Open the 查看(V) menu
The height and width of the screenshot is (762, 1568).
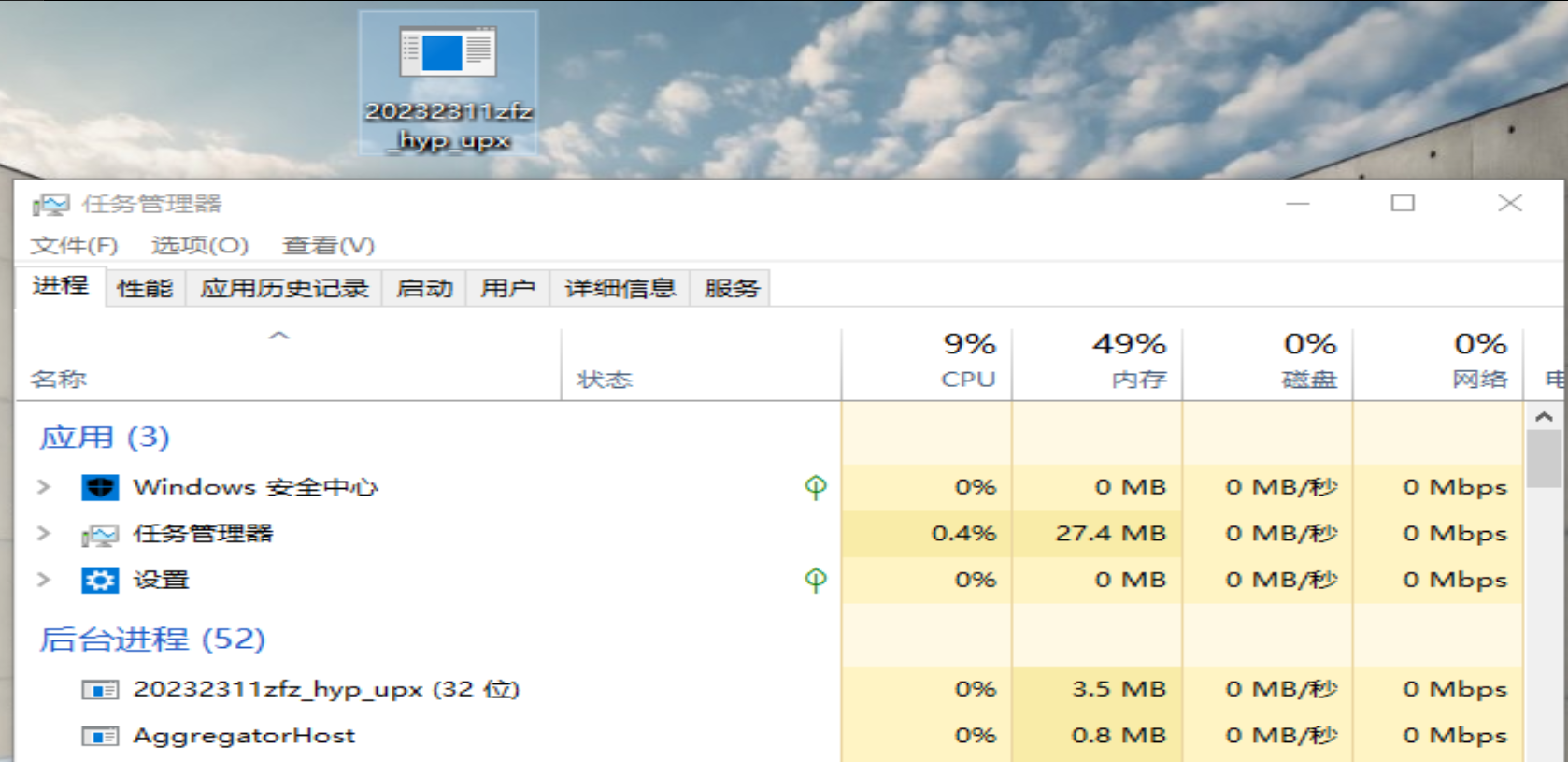click(329, 245)
